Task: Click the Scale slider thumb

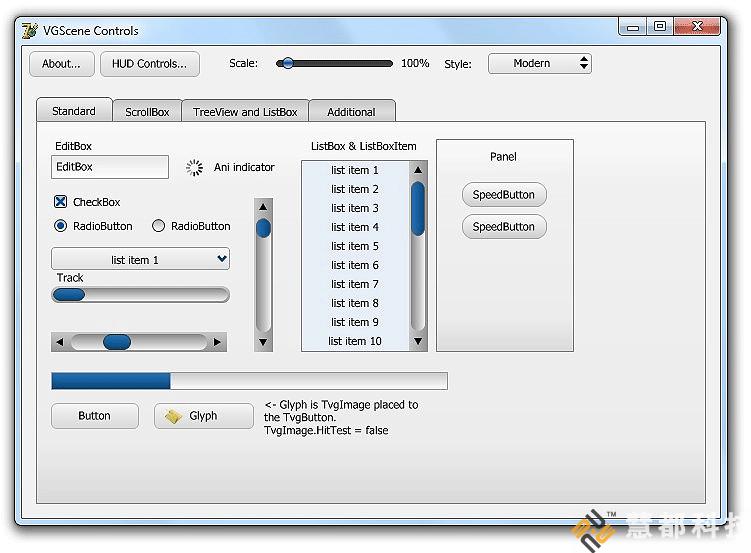Action: [287, 63]
